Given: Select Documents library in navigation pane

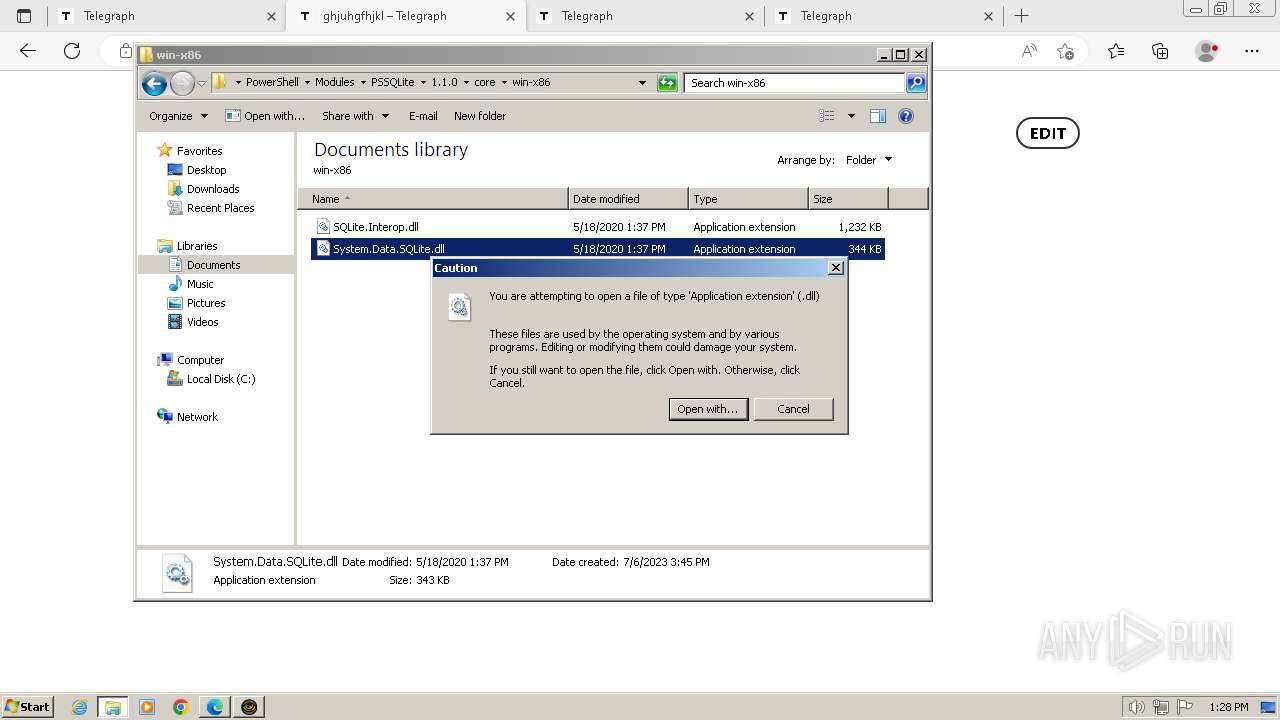Looking at the screenshot, I should [213, 265].
